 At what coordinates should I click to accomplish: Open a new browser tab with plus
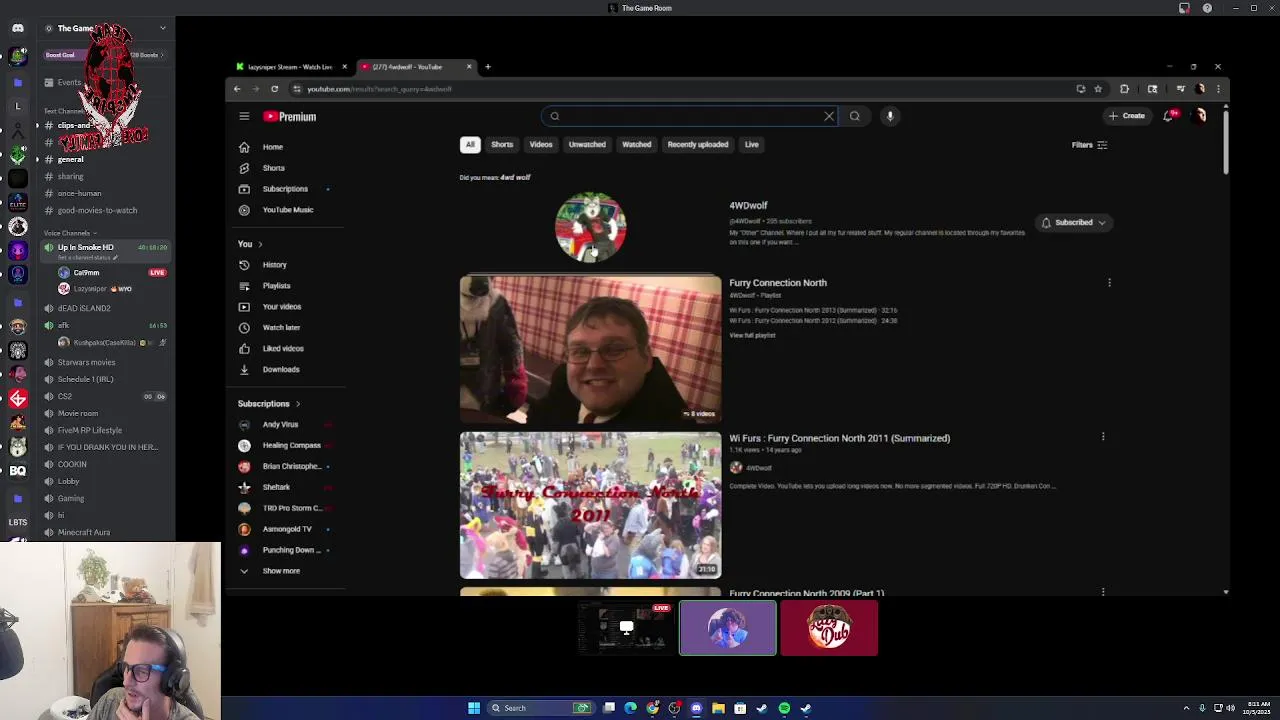pos(488,67)
